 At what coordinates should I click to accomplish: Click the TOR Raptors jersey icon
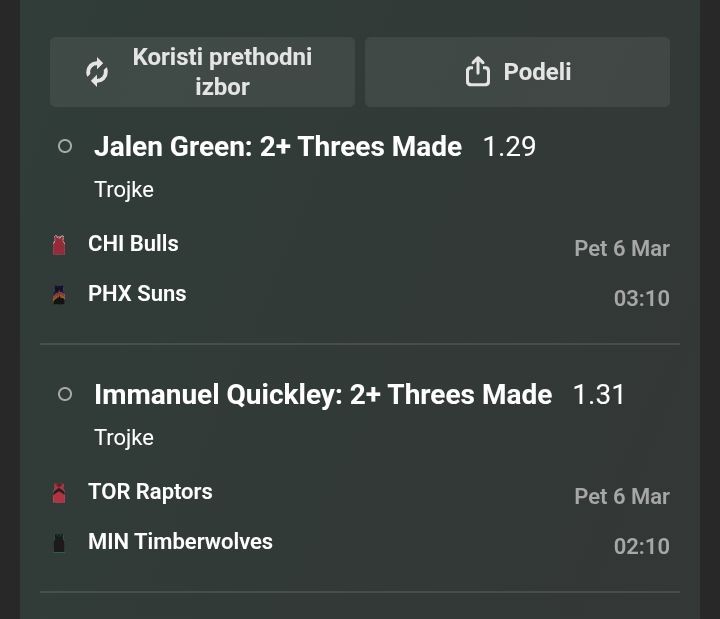pos(59,493)
